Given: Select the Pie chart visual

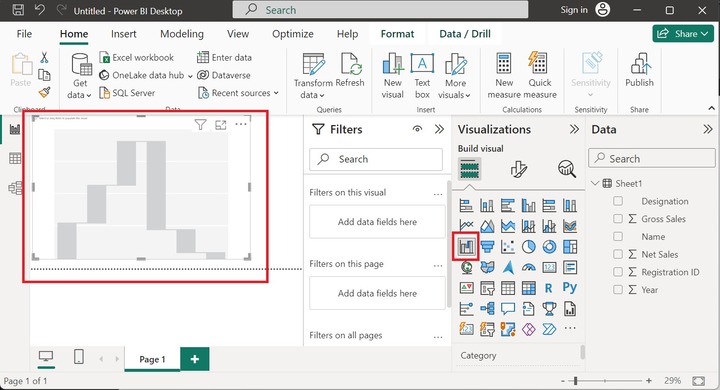Looking at the screenshot, I should [529, 247].
